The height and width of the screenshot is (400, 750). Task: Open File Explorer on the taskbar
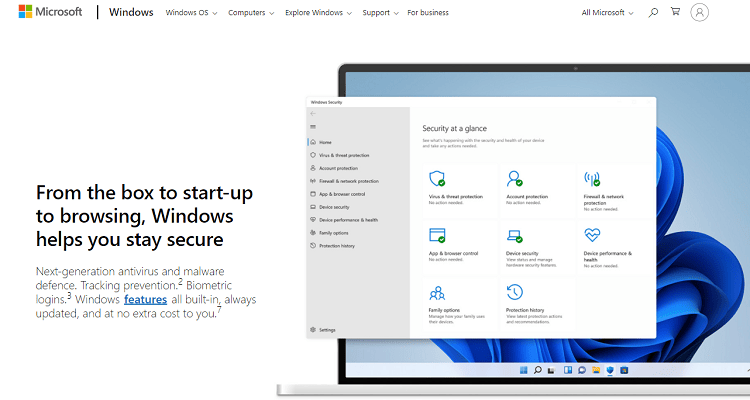click(596, 370)
